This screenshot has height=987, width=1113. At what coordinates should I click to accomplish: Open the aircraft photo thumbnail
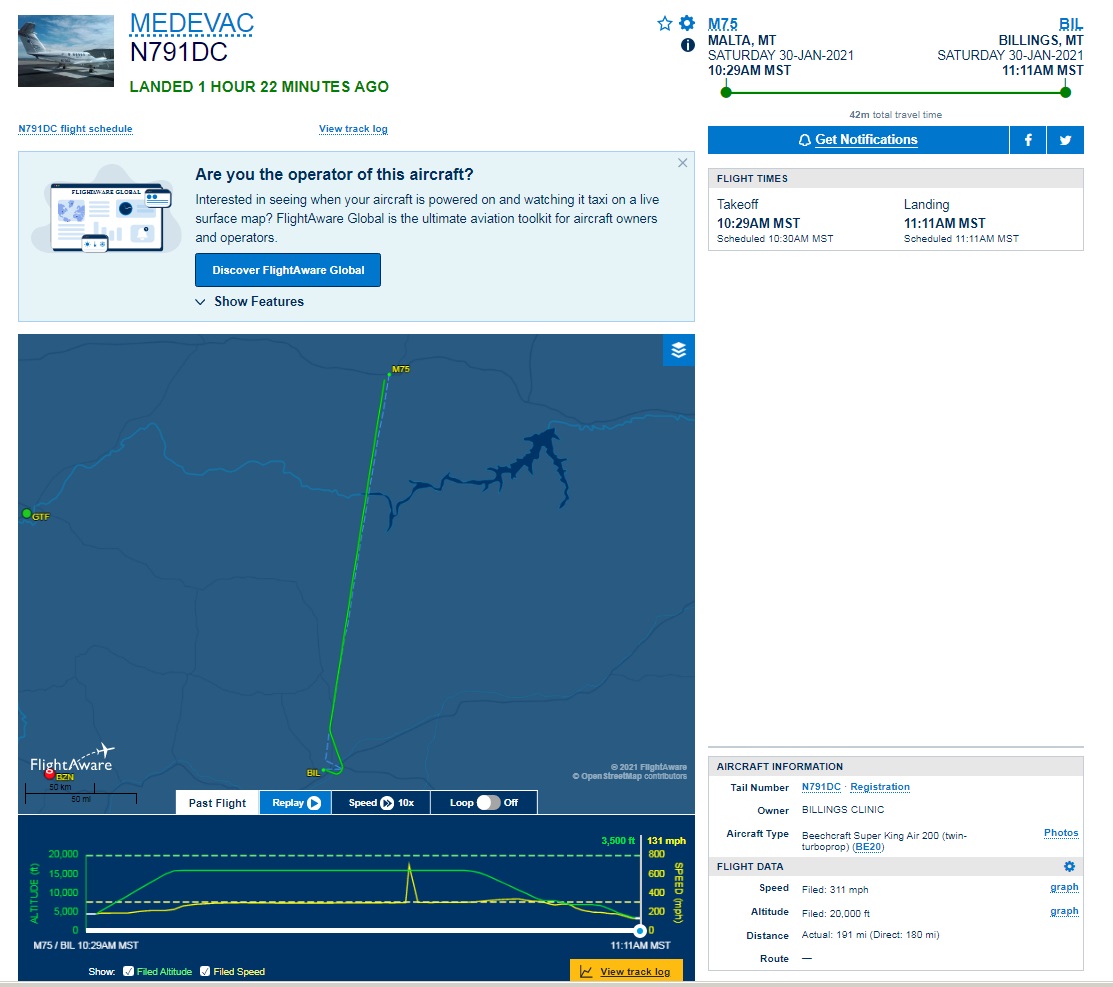pyautogui.click(x=66, y=51)
